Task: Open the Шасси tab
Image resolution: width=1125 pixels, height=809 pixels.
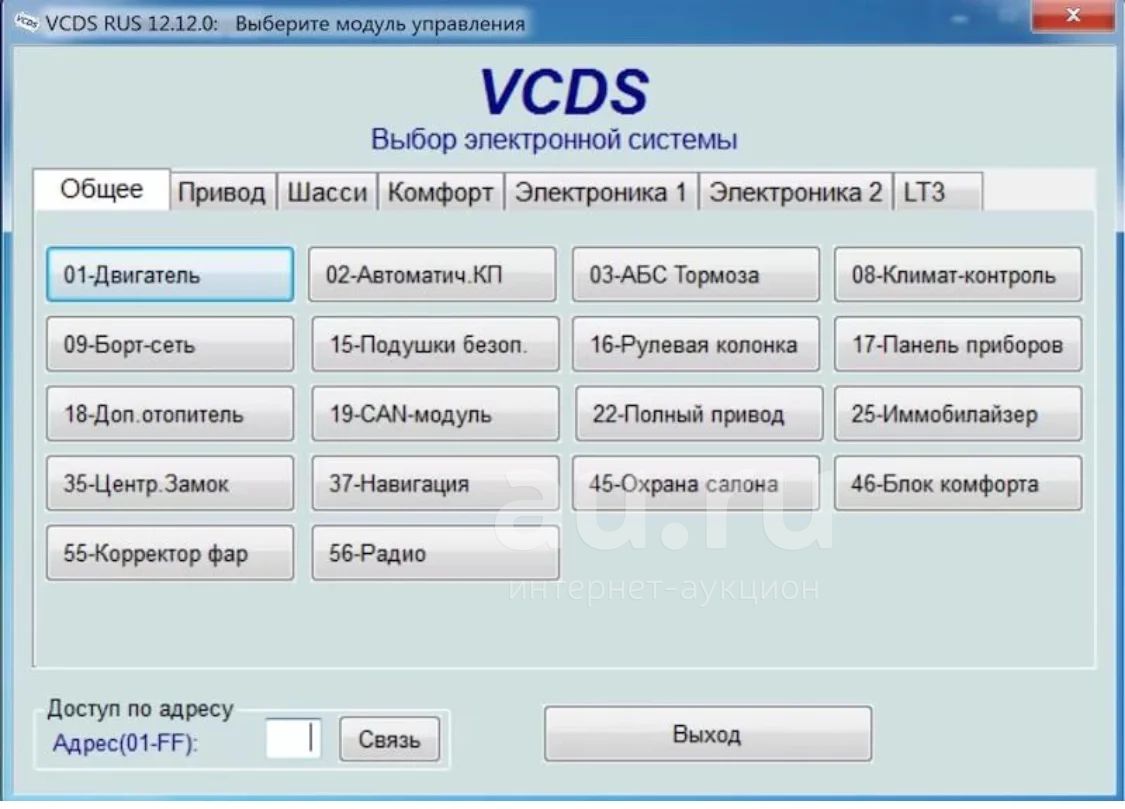Action: pyautogui.click(x=327, y=192)
